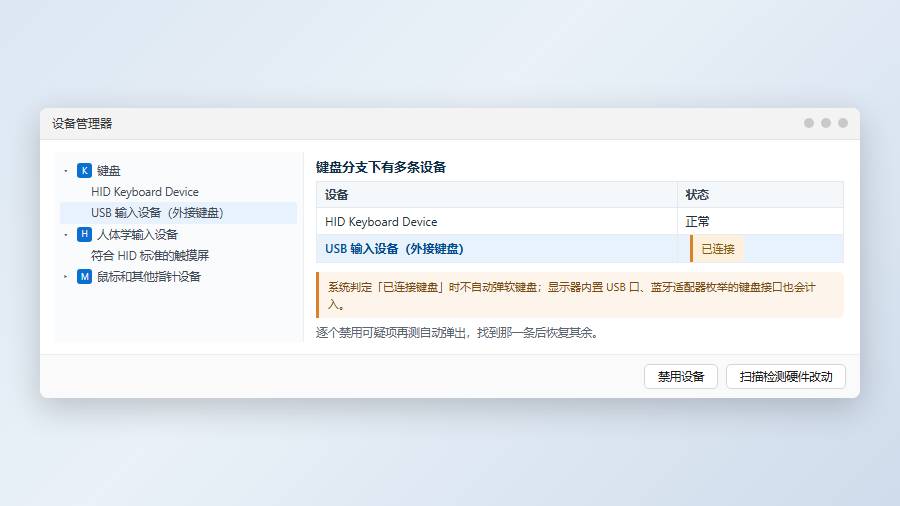Click the 设备管理器 window title
900x506 pixels.
82,123
